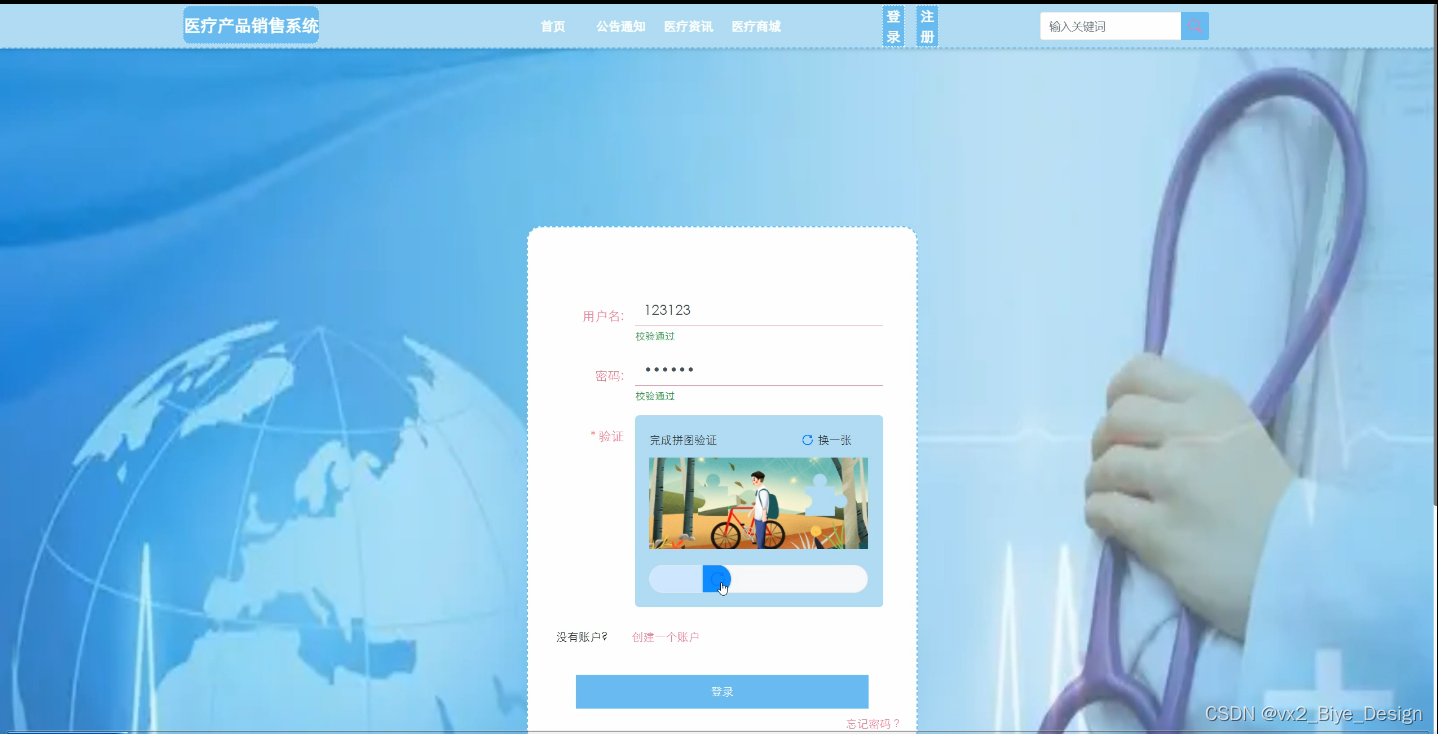The height and width of the screenshot is (734, 1438).
Task: Click the 忘记密码? link
Action: pyautogui.click(x=873, y=724)
